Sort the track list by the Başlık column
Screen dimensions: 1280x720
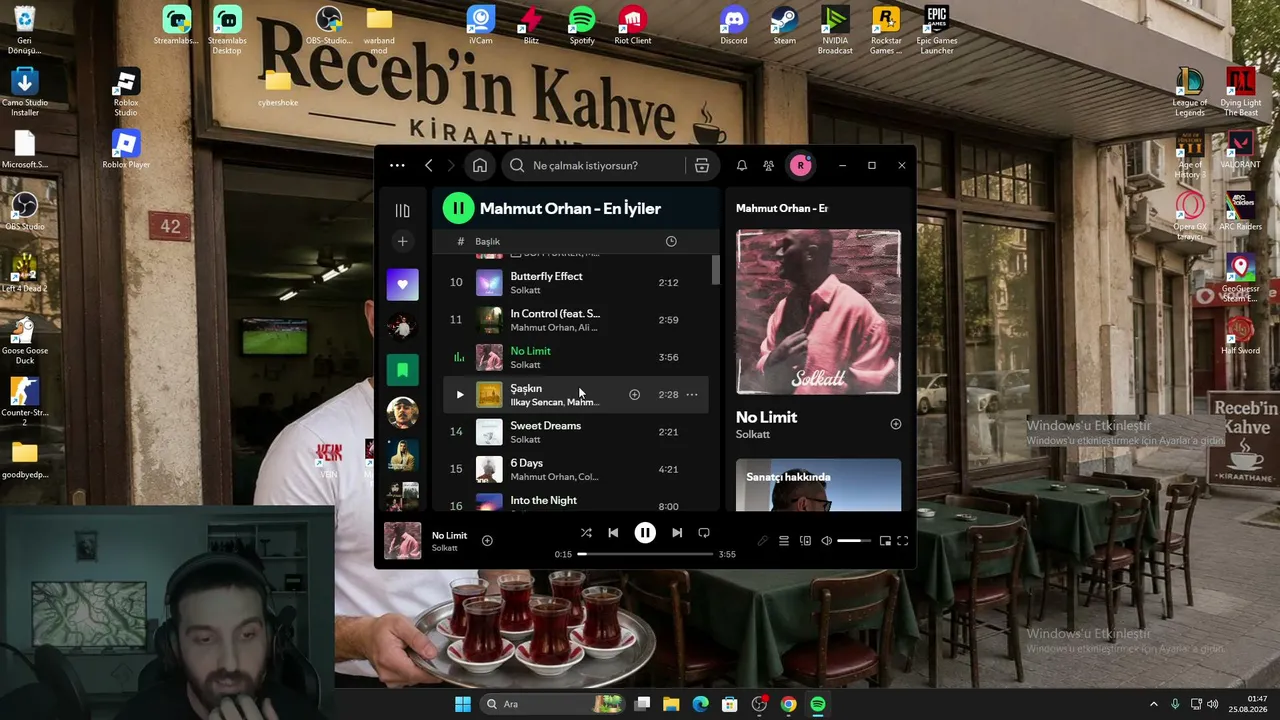point(487,241)
